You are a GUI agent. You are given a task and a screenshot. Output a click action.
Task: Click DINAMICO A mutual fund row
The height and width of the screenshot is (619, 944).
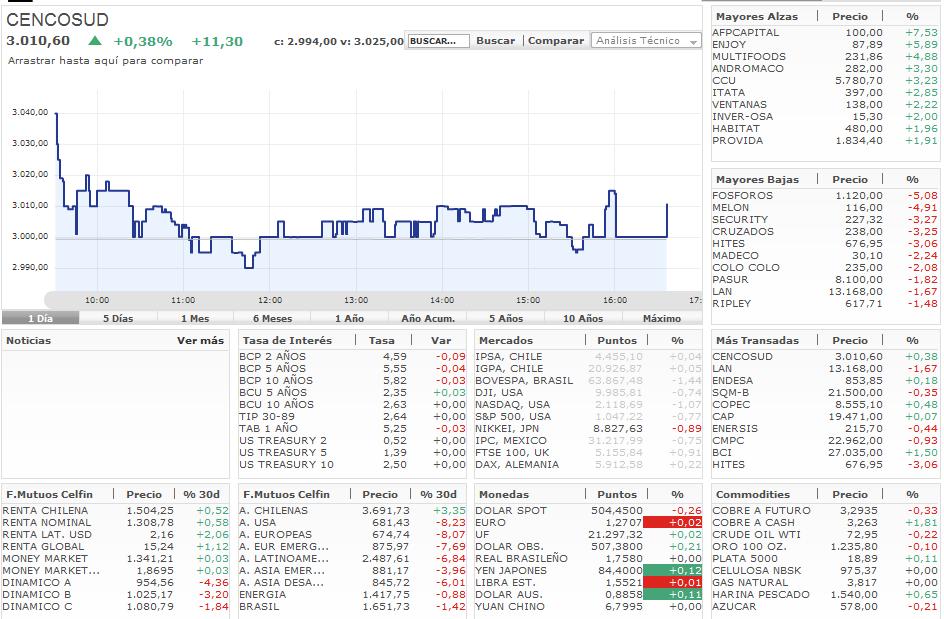tap(116, 582)
